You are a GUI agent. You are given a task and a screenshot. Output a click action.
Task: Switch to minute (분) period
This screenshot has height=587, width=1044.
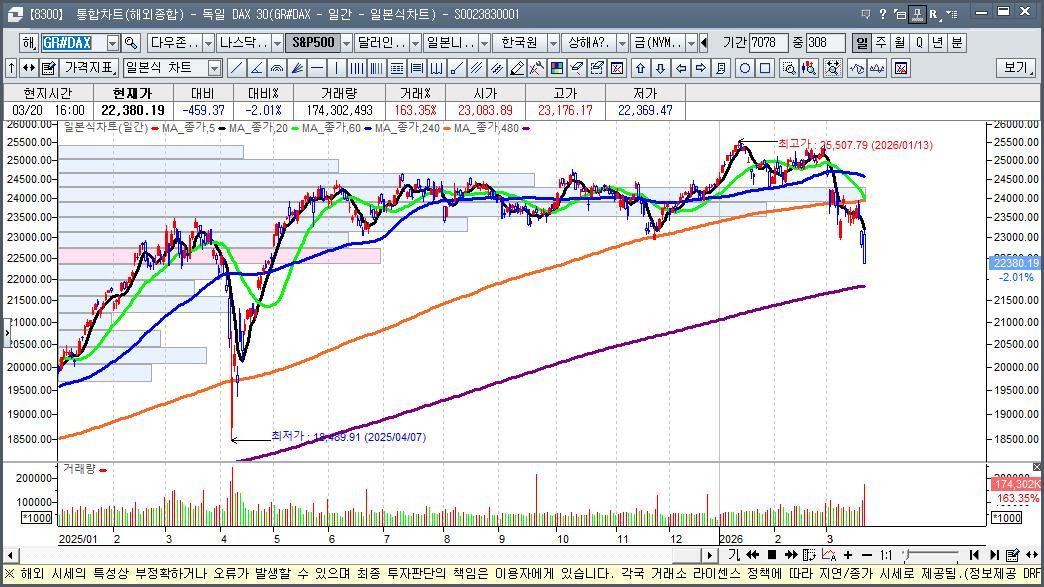957,43
